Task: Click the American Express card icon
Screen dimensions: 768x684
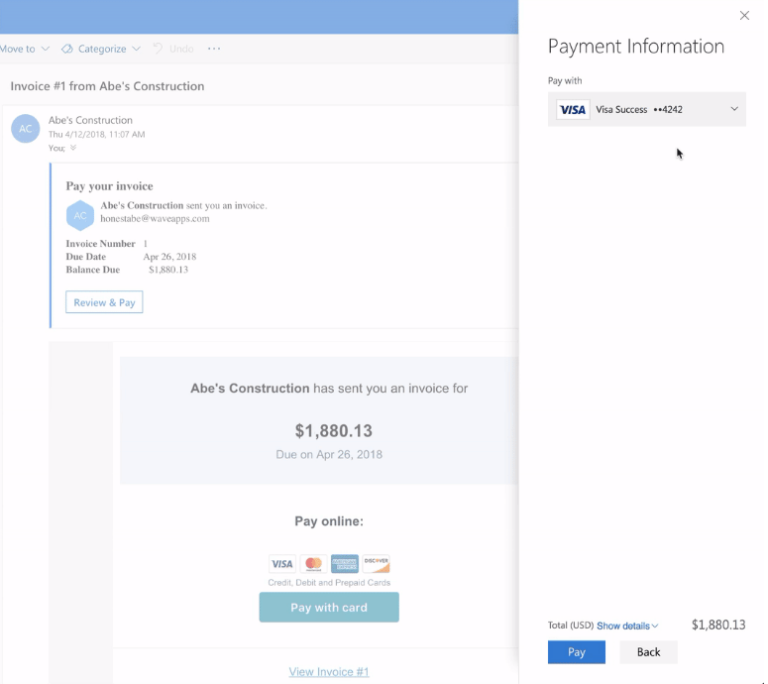Action: tap(345, 564)
